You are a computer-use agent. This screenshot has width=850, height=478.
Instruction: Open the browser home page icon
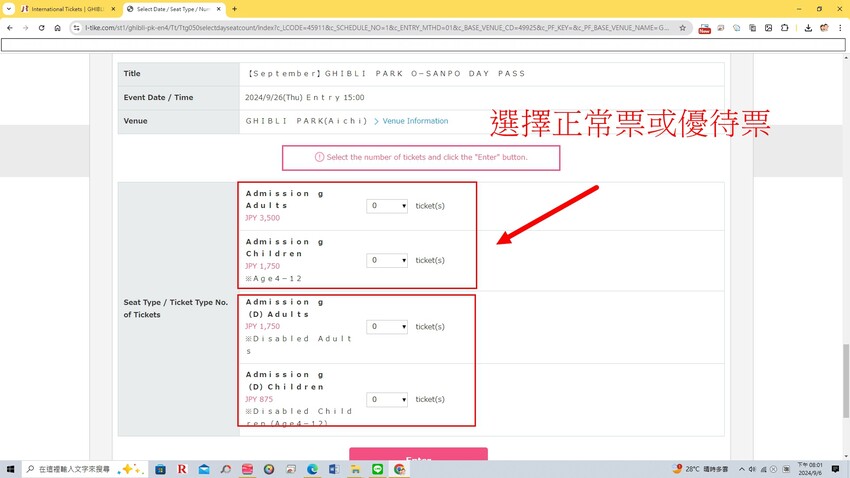(x=57, y=28)
